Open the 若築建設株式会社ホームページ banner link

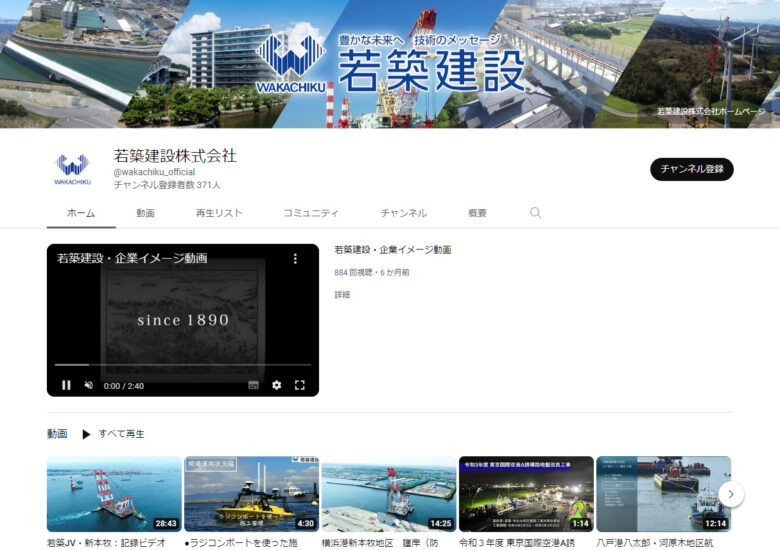tap(711, 111)
